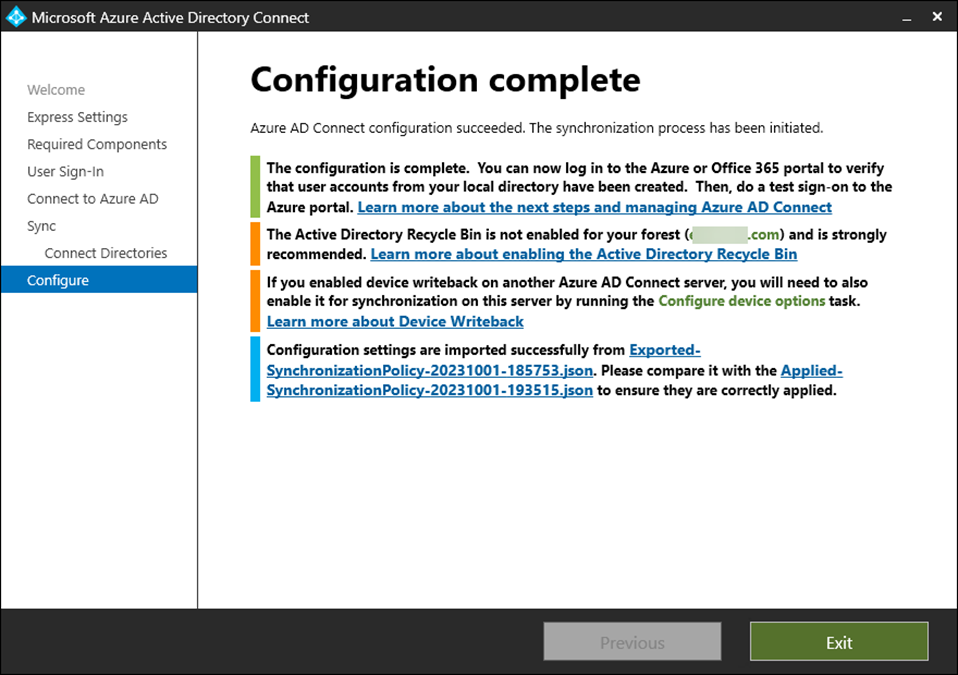The image size is (958, 675).
Task: Select the Welcome step in sidebar
Action: tap(56, 89)
